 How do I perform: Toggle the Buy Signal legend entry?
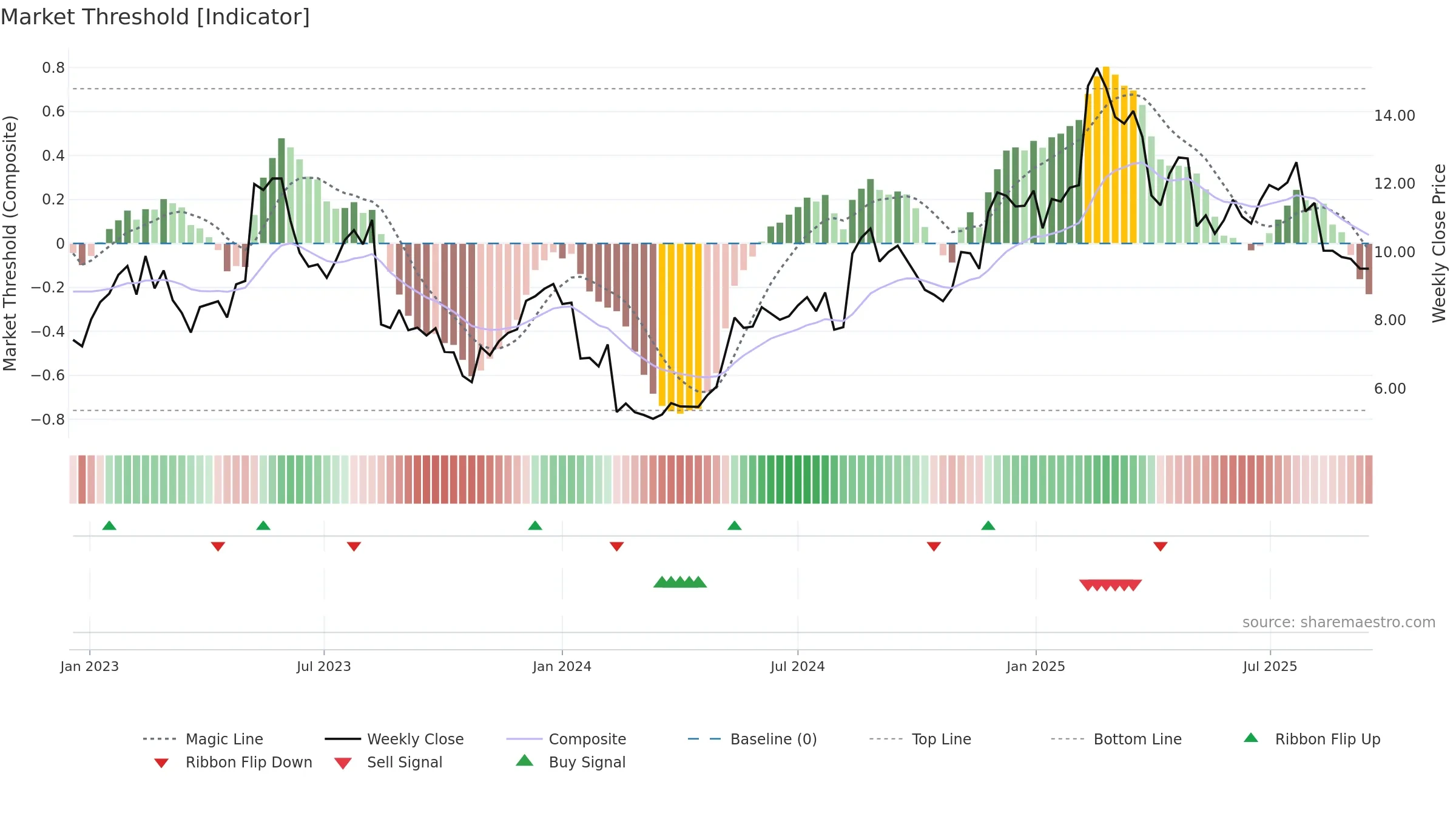pos(570,763)
